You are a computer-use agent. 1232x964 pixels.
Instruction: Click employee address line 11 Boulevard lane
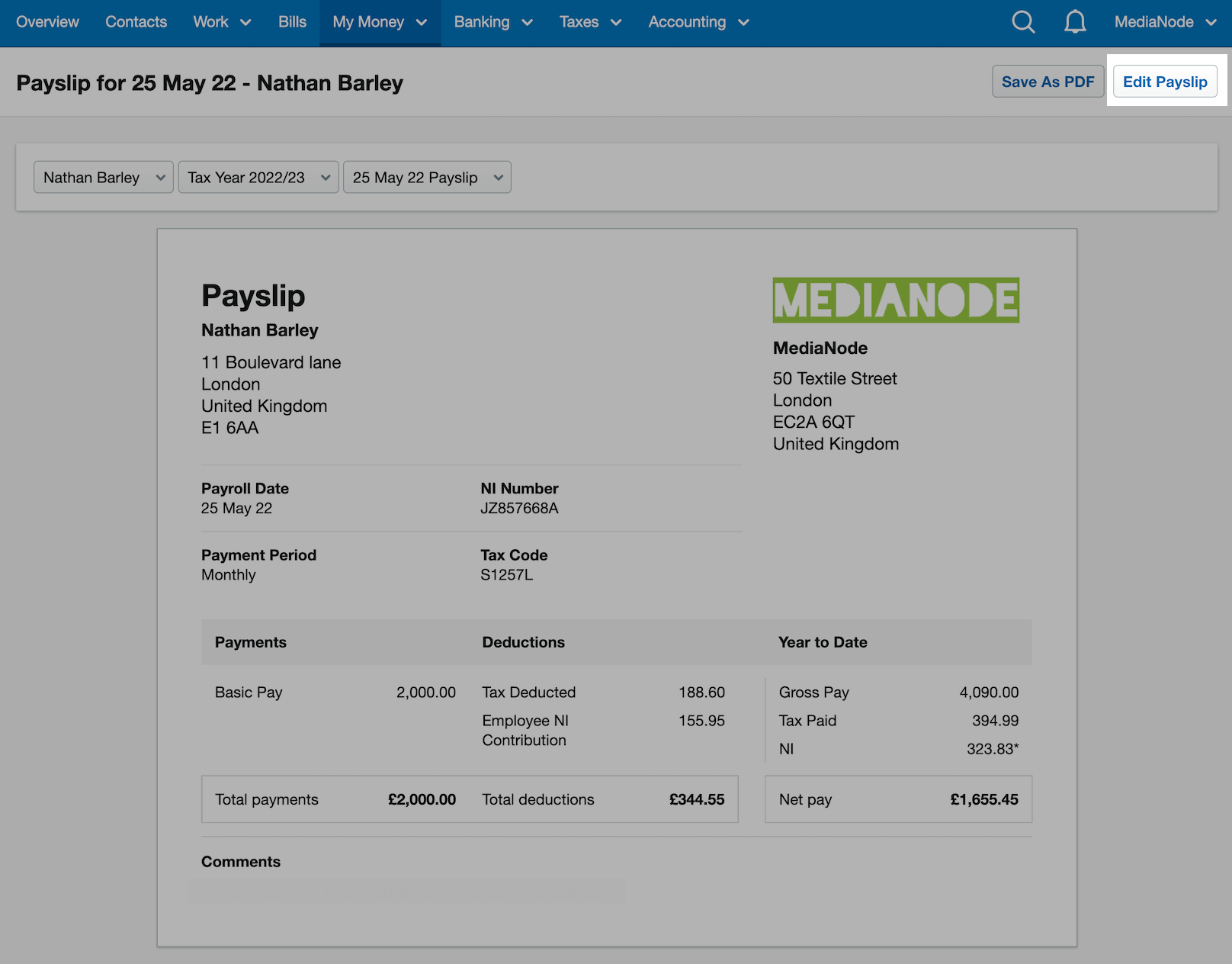[271, 362]
